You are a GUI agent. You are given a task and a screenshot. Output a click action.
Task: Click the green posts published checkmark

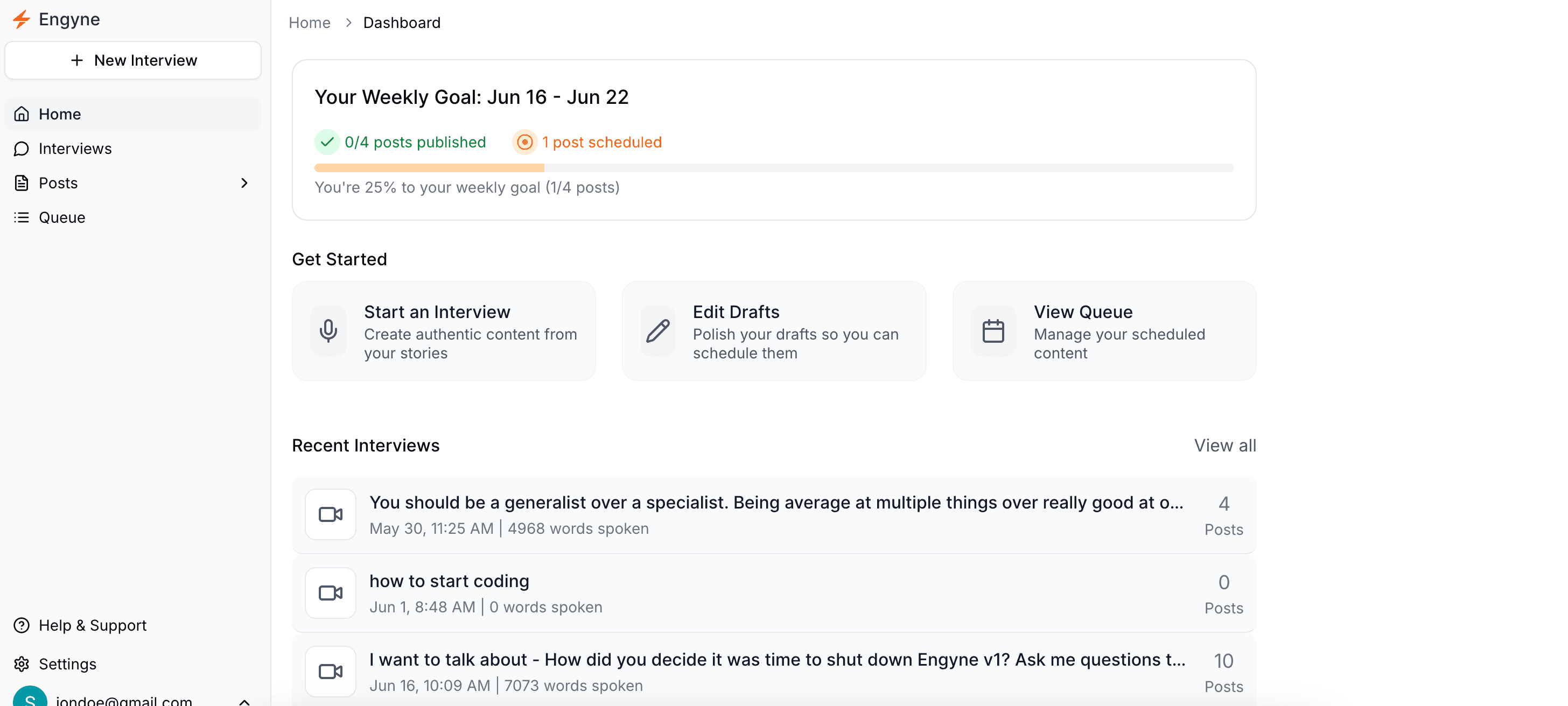[327, 142]
